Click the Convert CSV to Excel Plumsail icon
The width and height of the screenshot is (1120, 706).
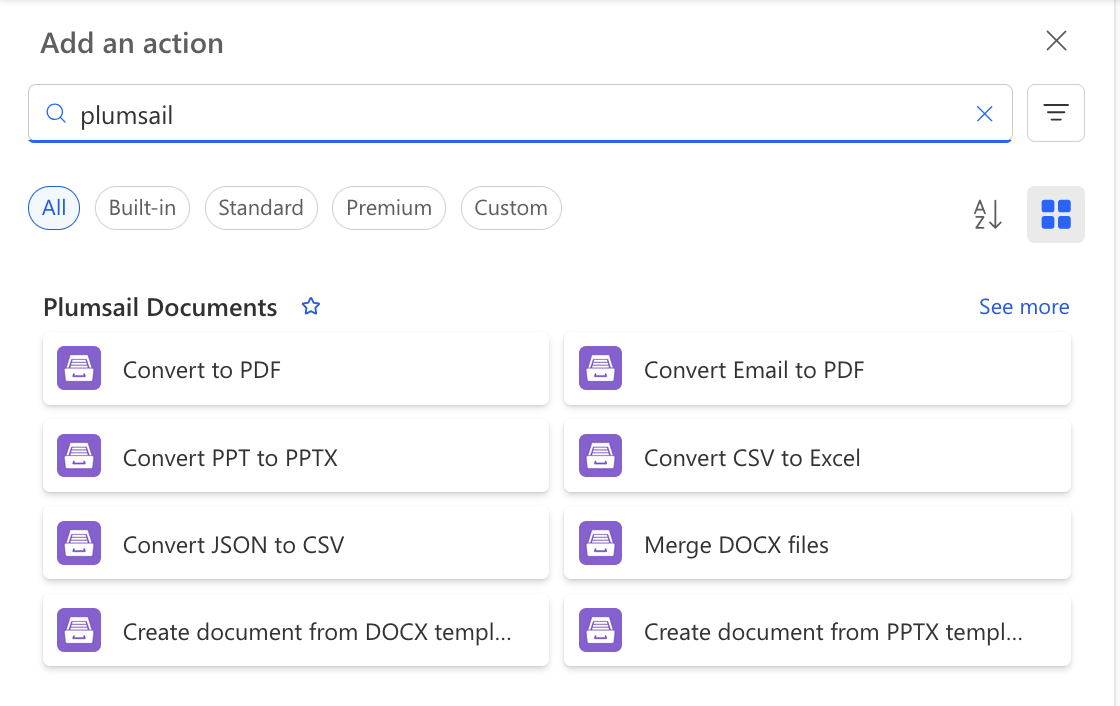[600, 456]
